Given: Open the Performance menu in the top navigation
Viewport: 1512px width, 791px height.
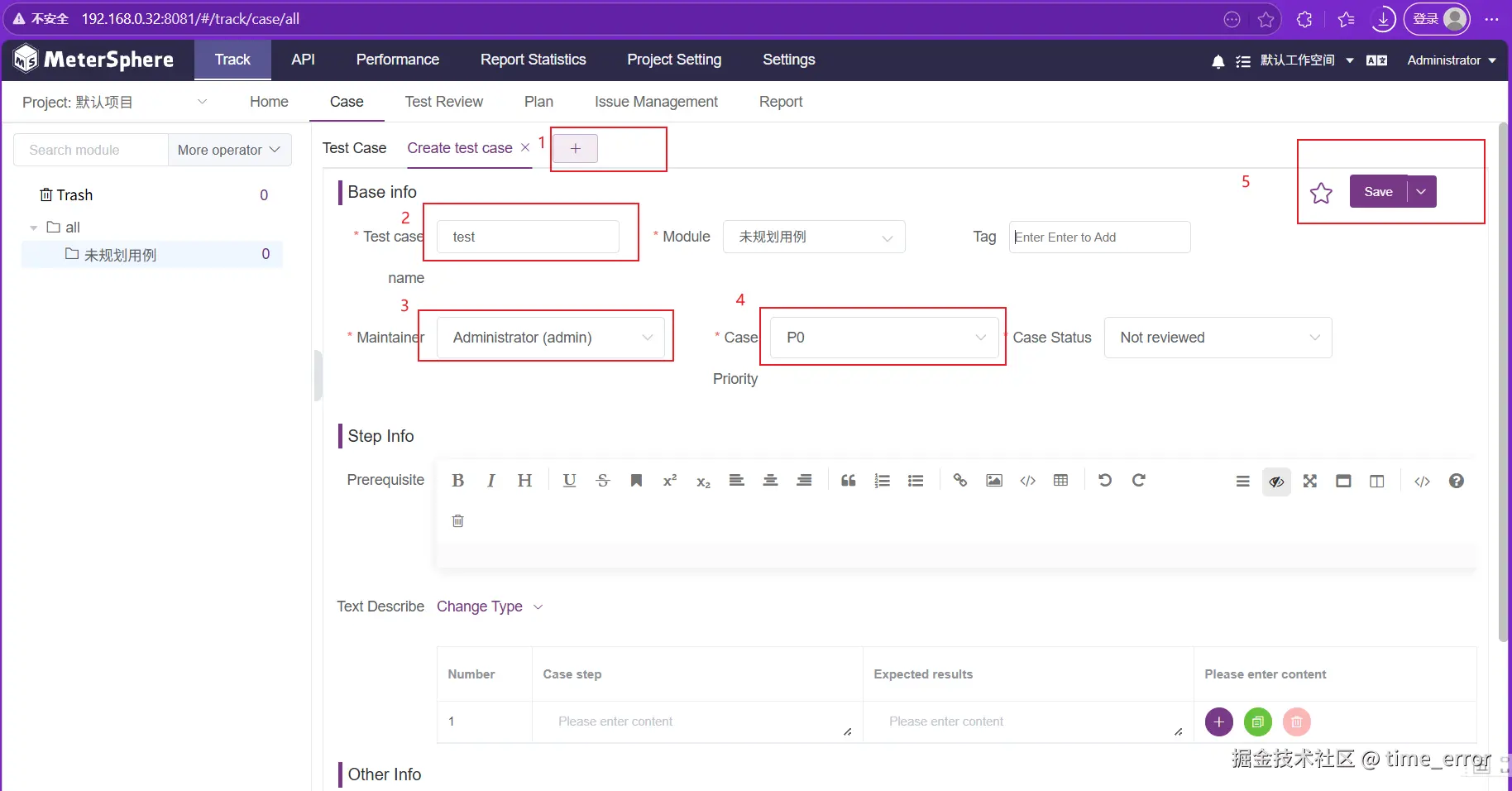Looking at the screenshot, I should [397, 60].
